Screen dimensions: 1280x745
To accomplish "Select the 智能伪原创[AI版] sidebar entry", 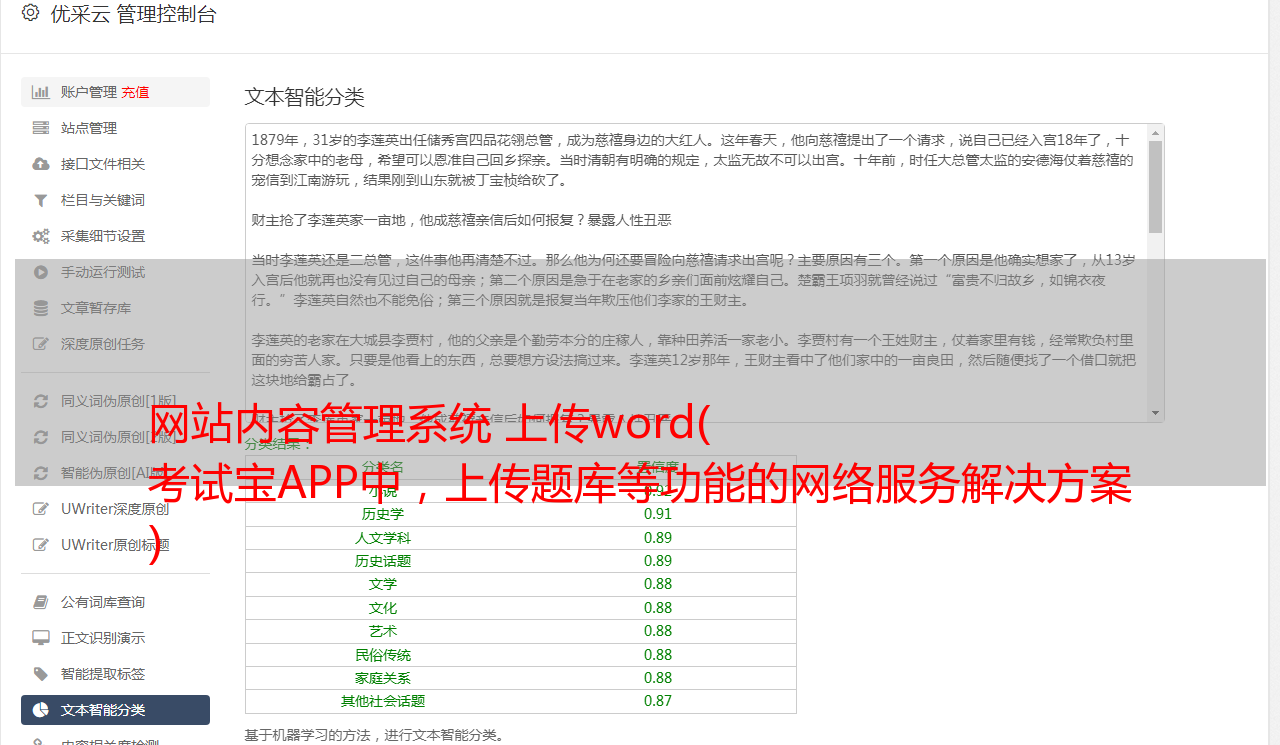I will [x=115, y=473].
